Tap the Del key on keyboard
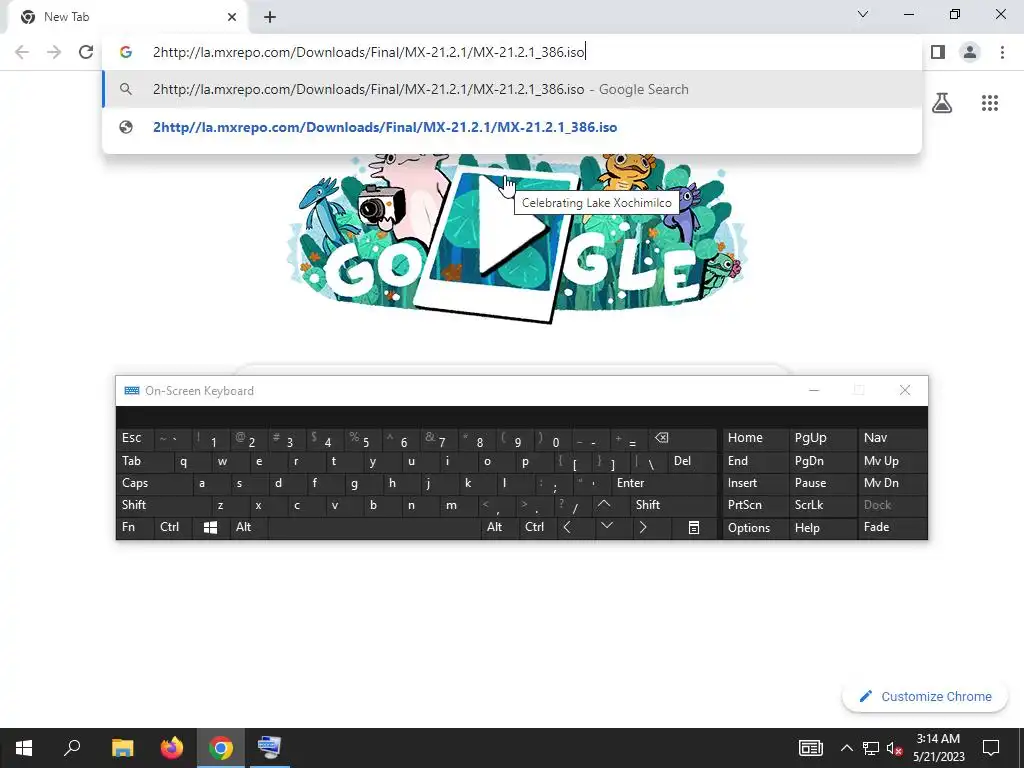This screenshot has height=768, width=1024. (x=693, y=461)
